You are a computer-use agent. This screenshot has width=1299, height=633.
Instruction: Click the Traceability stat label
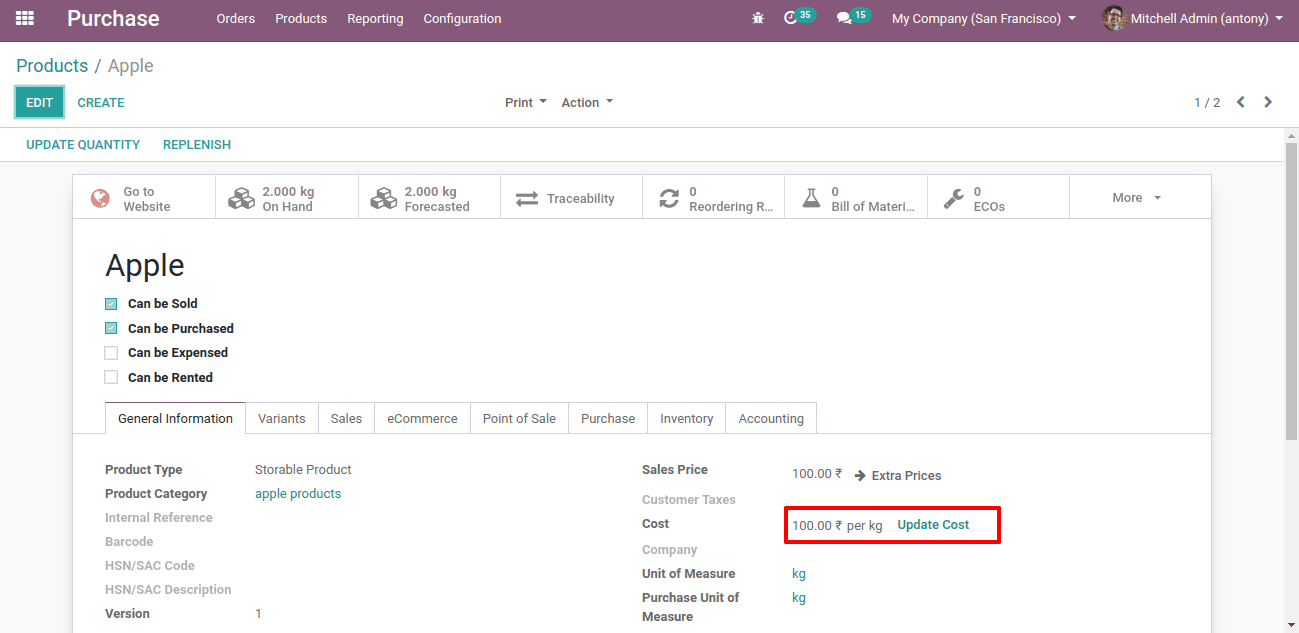(x=580, y=198)
